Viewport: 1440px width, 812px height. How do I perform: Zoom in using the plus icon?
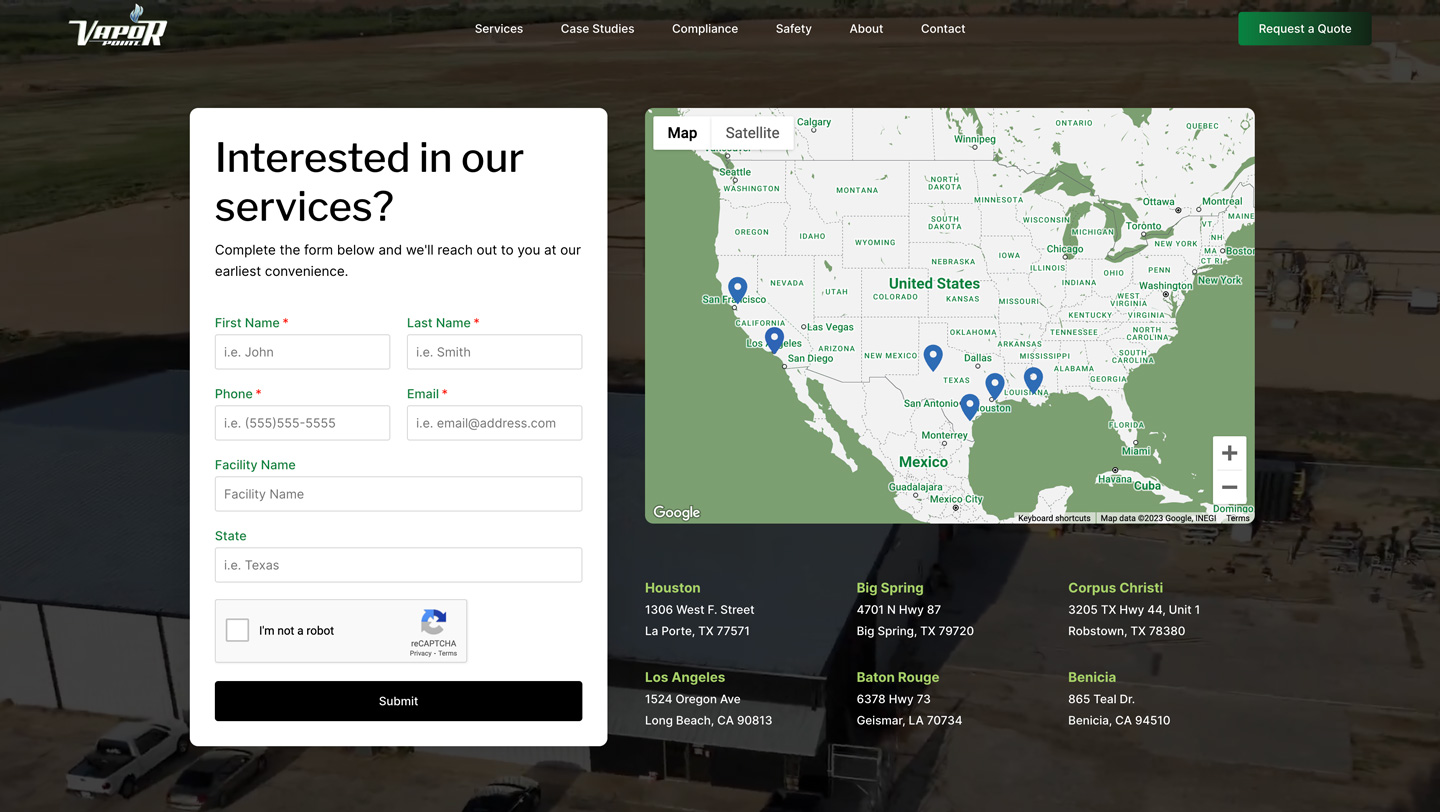1229,452
